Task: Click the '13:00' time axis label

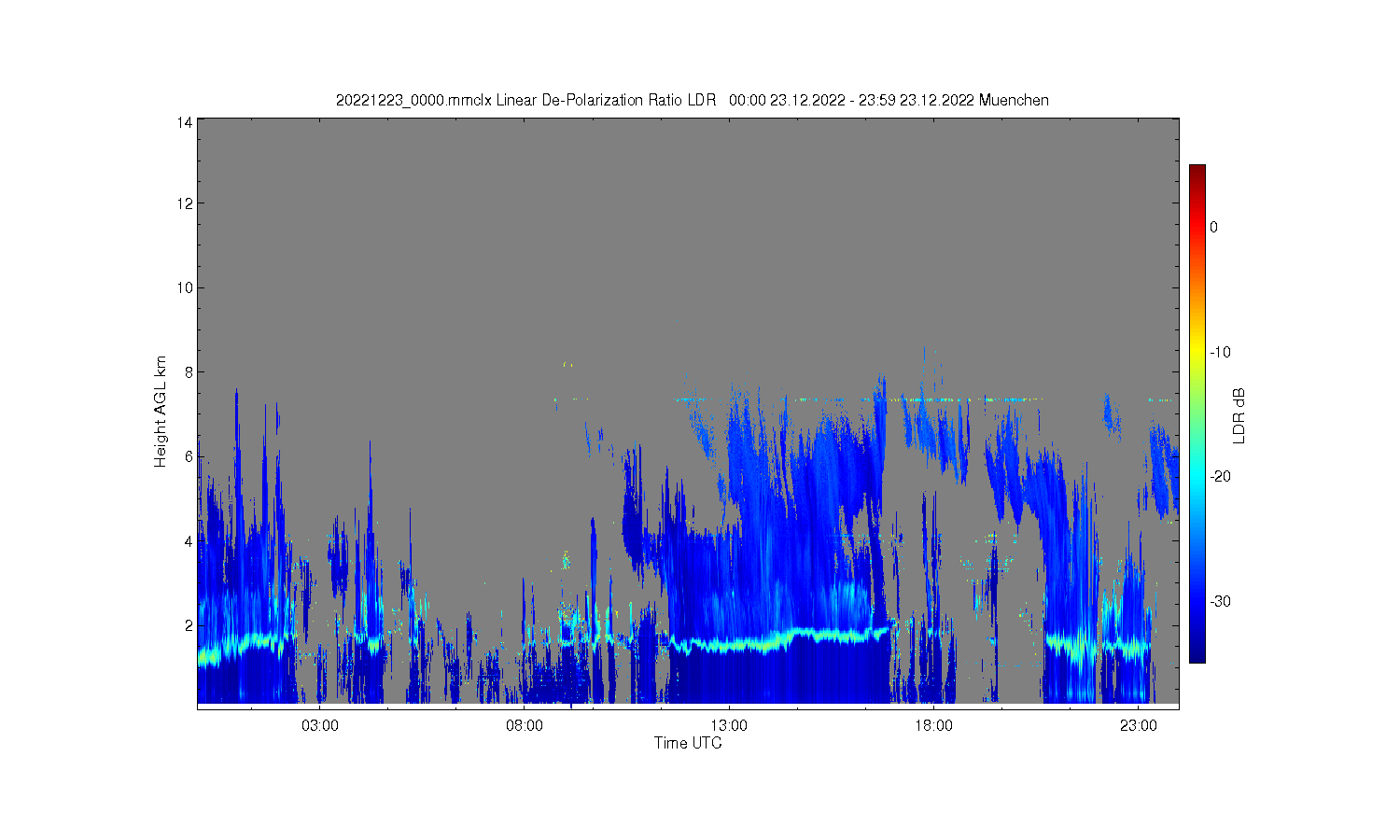Action: (x=729, y=726)
